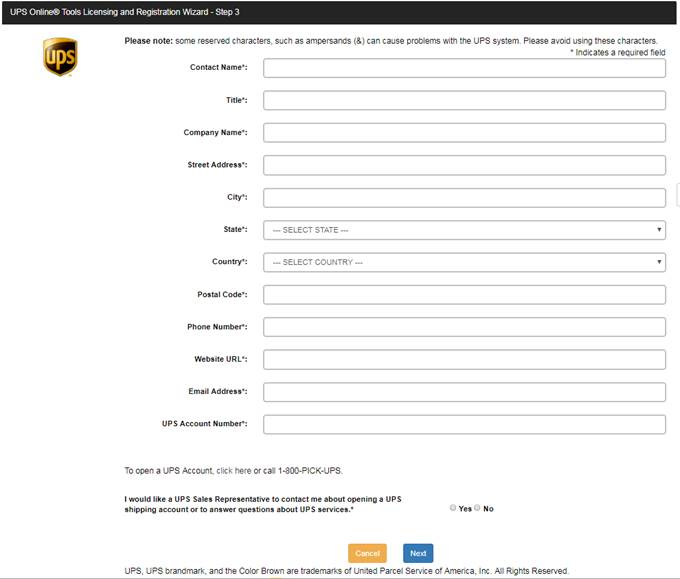Place cursor in the City field
This screenshot has width=680, height=579.
click(464, 198)
